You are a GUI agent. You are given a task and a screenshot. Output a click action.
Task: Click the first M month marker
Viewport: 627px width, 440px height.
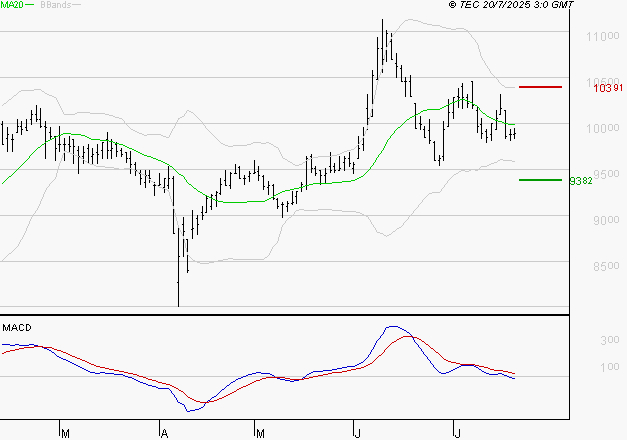point(66,434)
